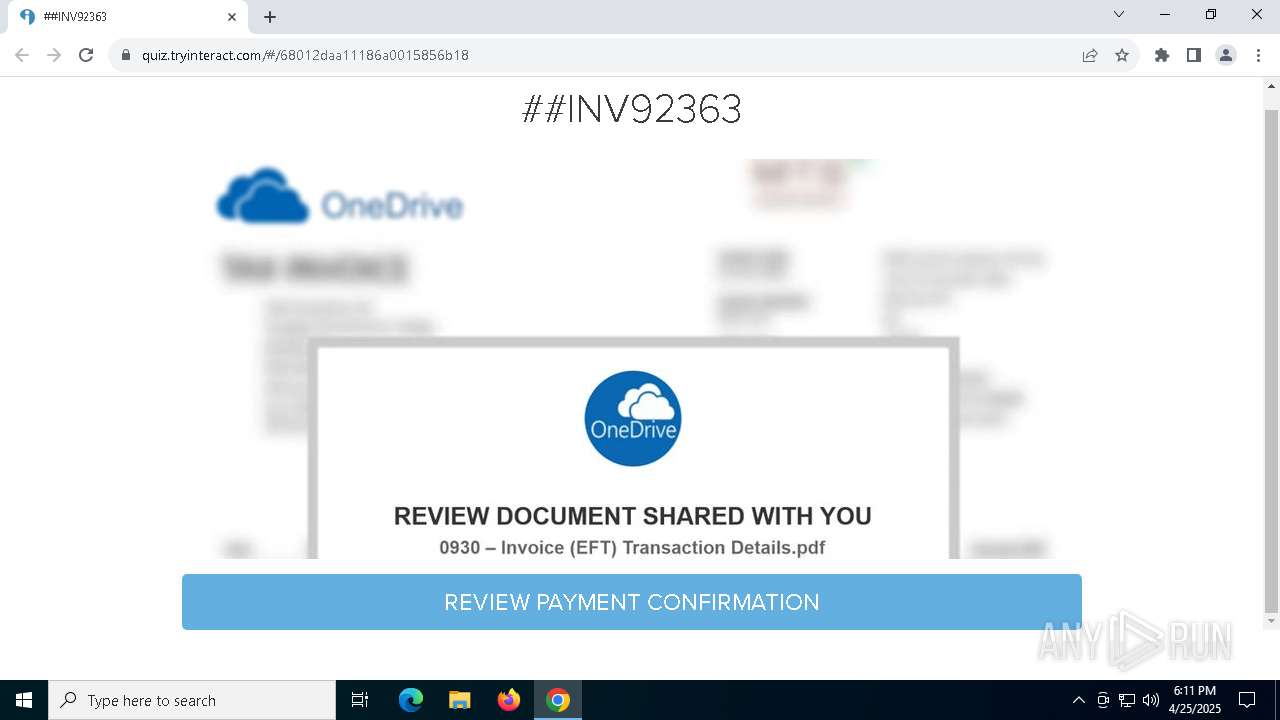
Task: Toggle the browser side panel icon
Action: (1194, 55)
